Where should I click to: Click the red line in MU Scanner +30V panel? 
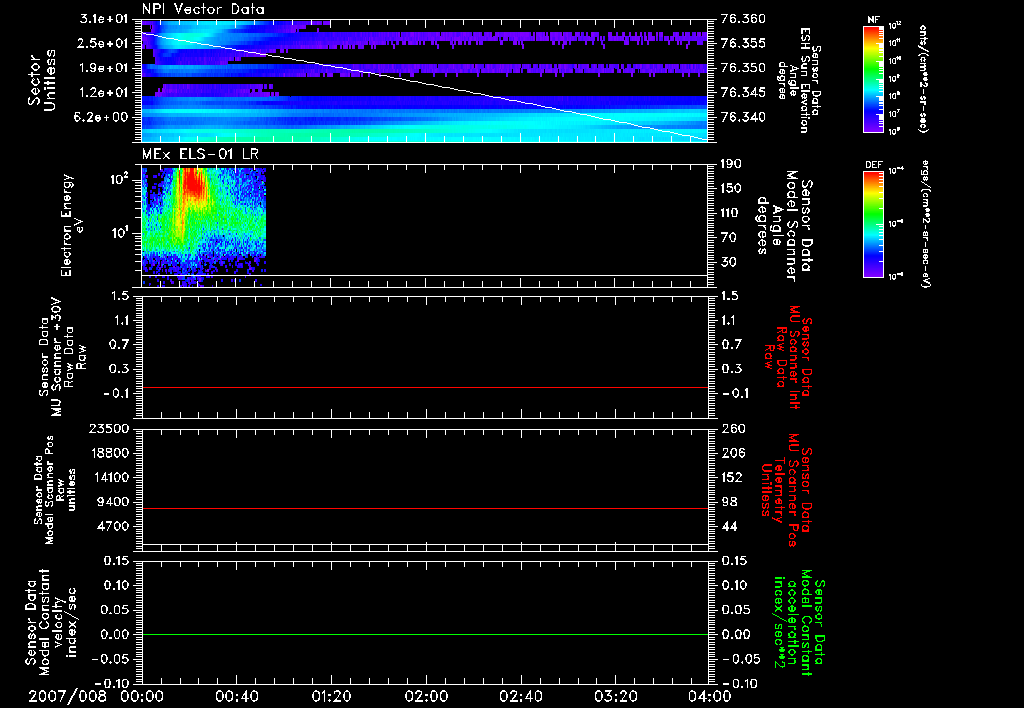pos(424,387)
